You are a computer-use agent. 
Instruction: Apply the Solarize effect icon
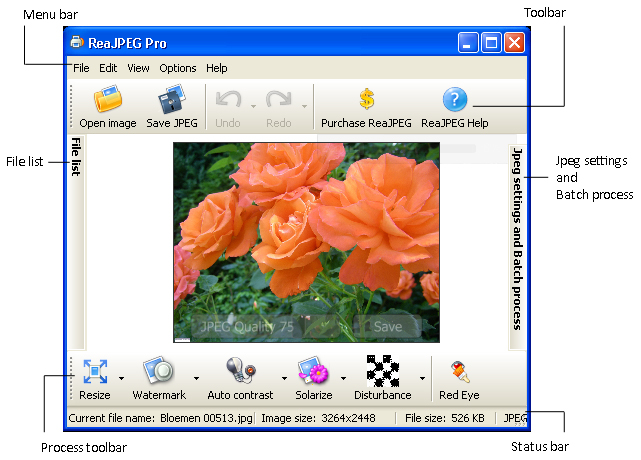(314, 370)
